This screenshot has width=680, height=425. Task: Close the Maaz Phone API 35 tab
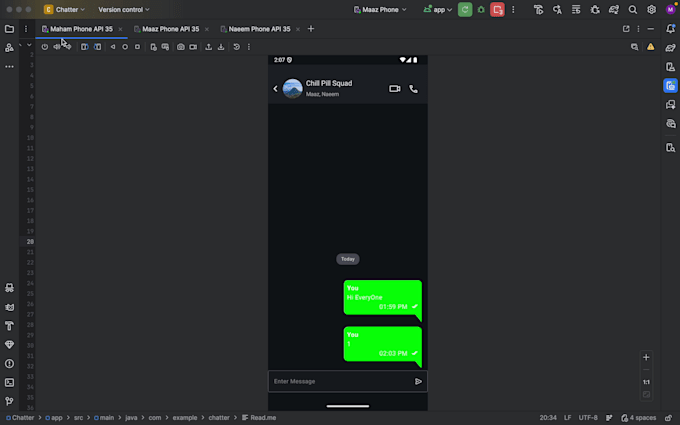(x=207, y=29)
